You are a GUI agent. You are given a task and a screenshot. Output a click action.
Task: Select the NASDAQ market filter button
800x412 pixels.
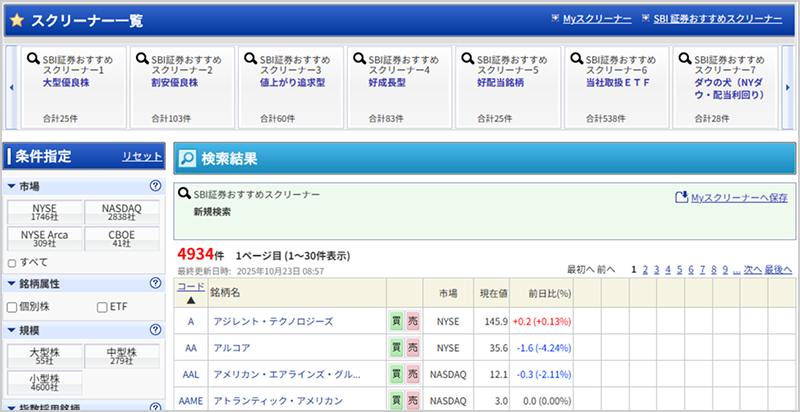(x=122, y=211)
